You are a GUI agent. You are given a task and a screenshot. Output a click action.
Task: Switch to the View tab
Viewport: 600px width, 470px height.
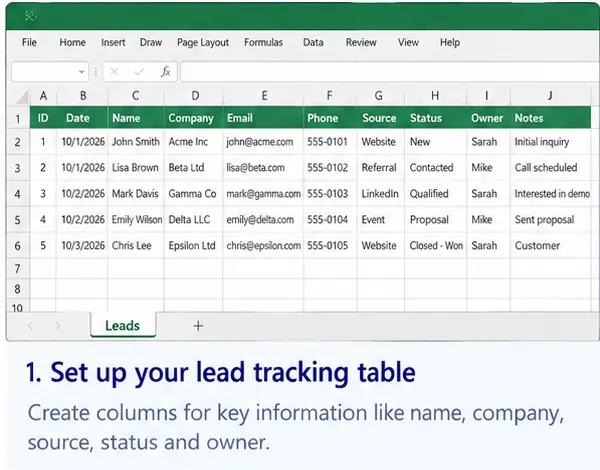click(x=408, y=42)
